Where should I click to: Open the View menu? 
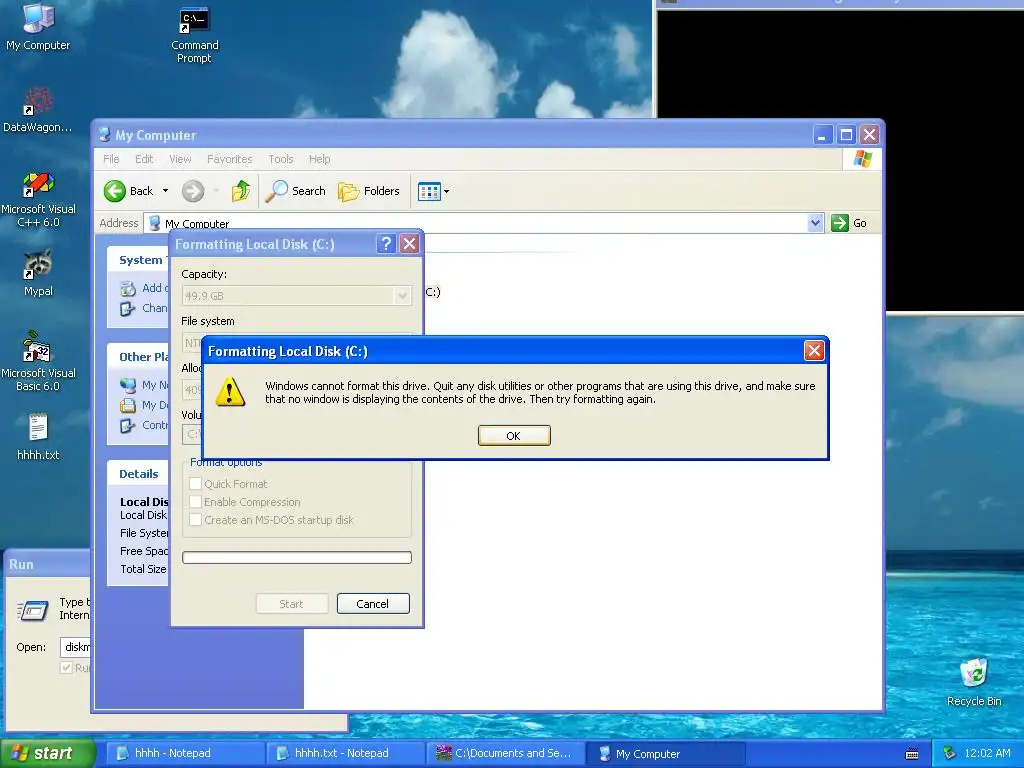coord(180,159)
